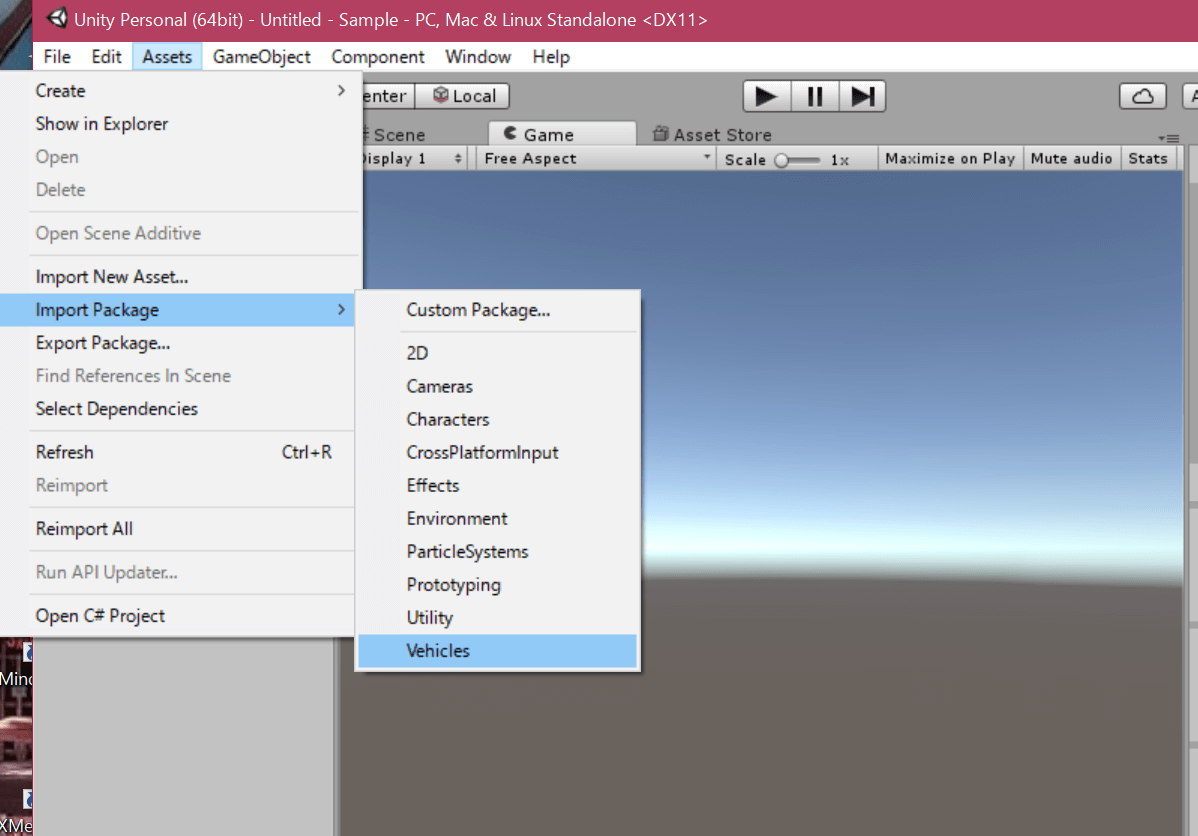Open the Cloud services button
This screenshot has width=1198, height=836.
tap(1142, 96)
